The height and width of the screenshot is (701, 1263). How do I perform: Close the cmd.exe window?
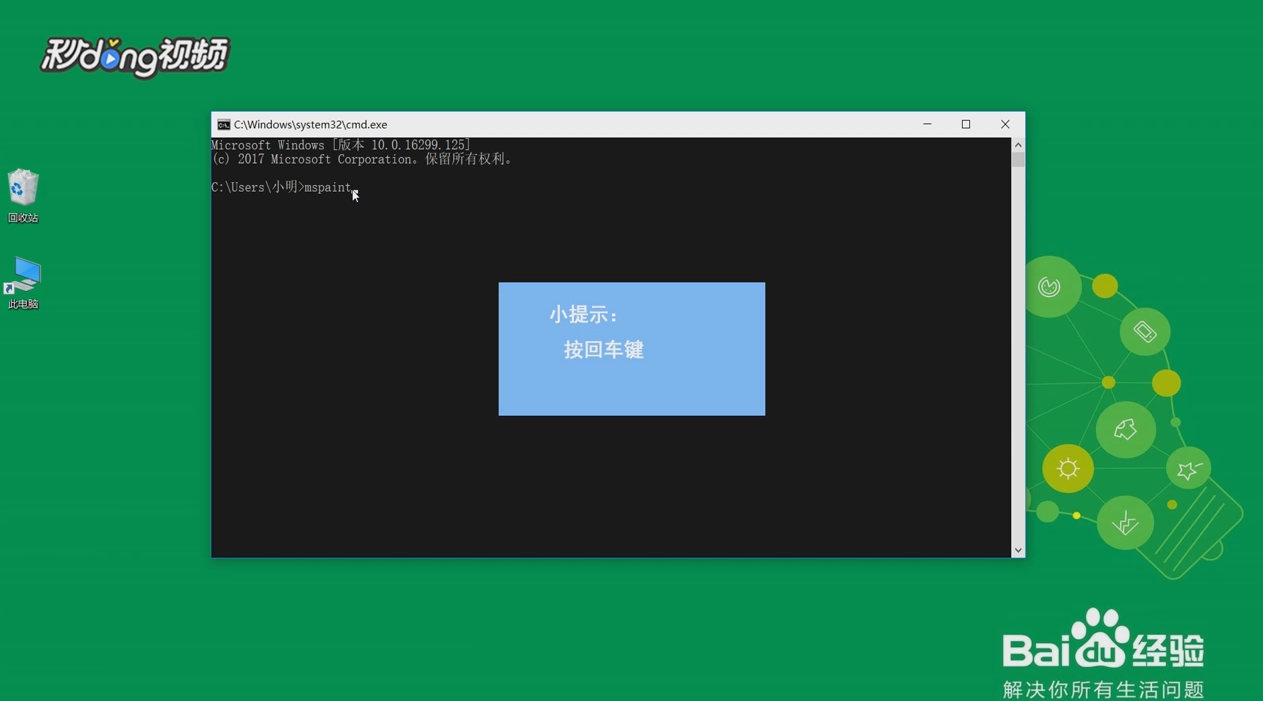[1005, 124]
